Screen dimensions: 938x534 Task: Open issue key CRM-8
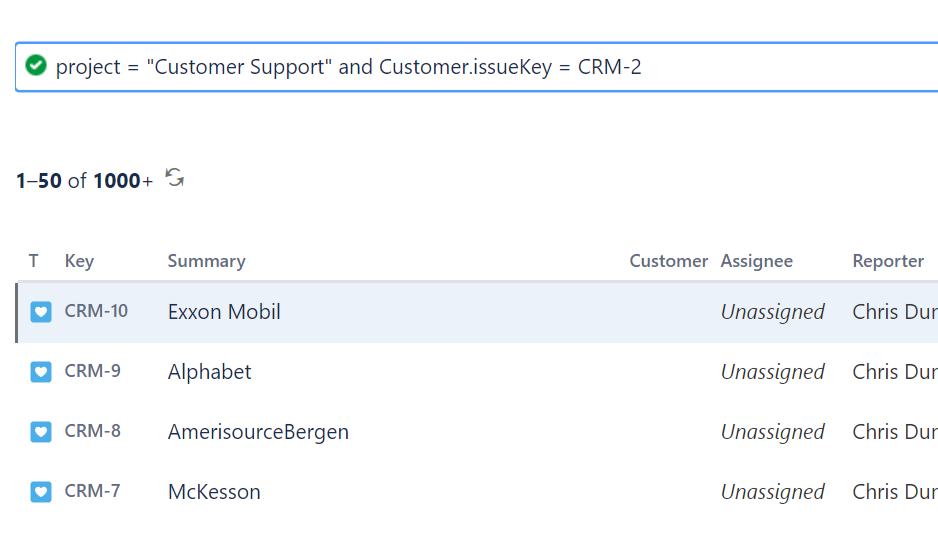click(92, 431)
